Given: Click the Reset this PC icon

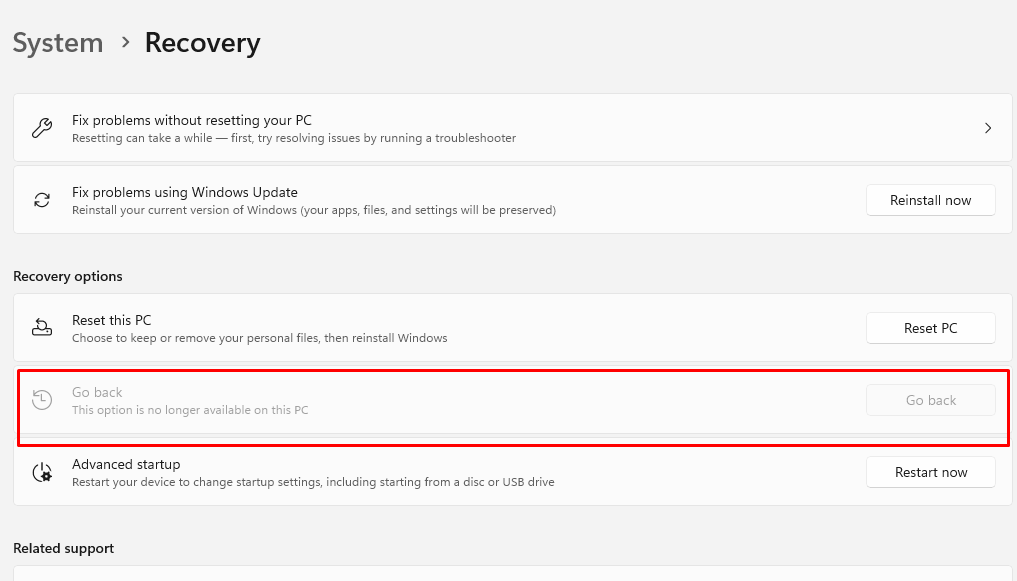Looking at the screenshot, I should pyautogui.click(x=42, y=327).
